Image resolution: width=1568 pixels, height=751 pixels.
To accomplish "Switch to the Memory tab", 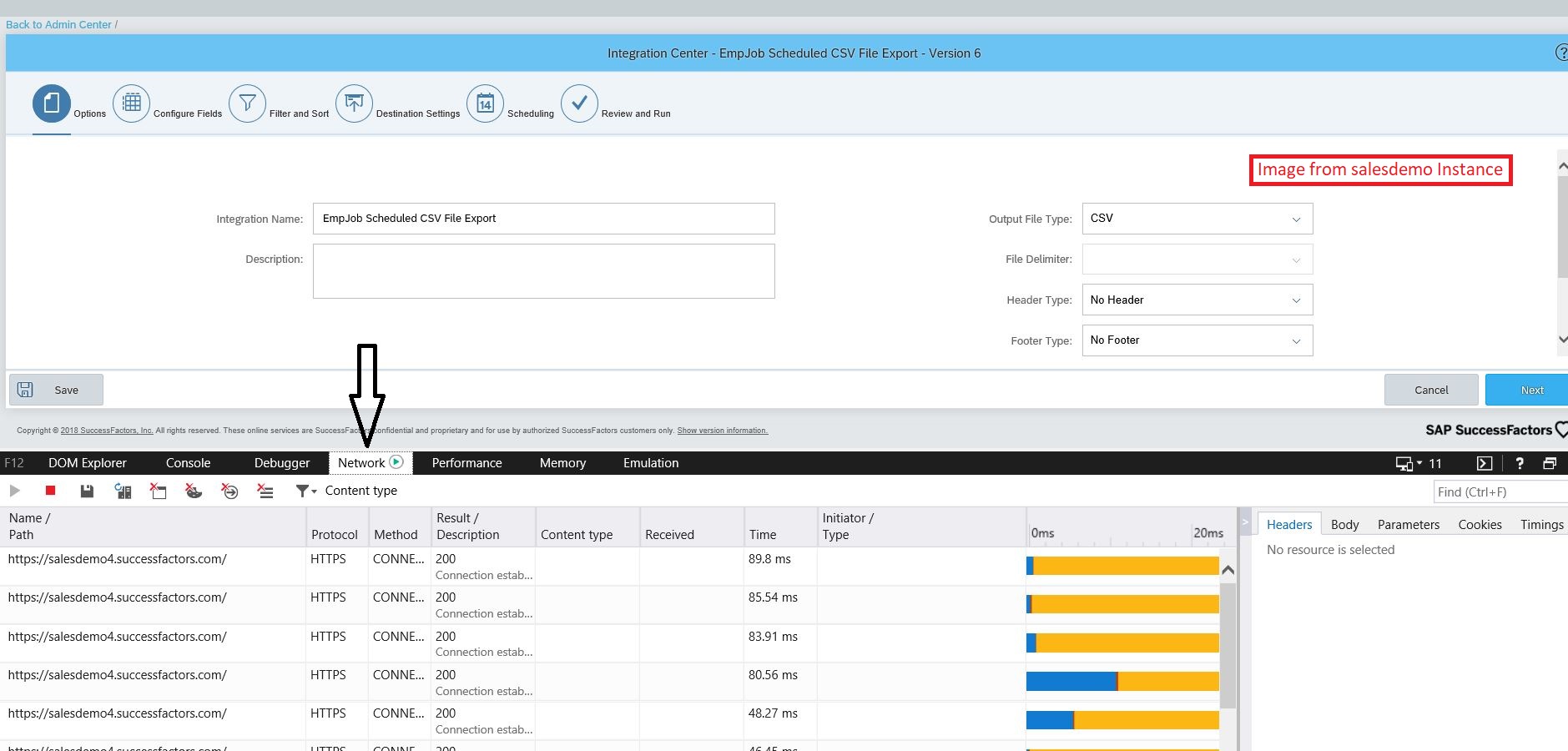I will tap(562, 463).
